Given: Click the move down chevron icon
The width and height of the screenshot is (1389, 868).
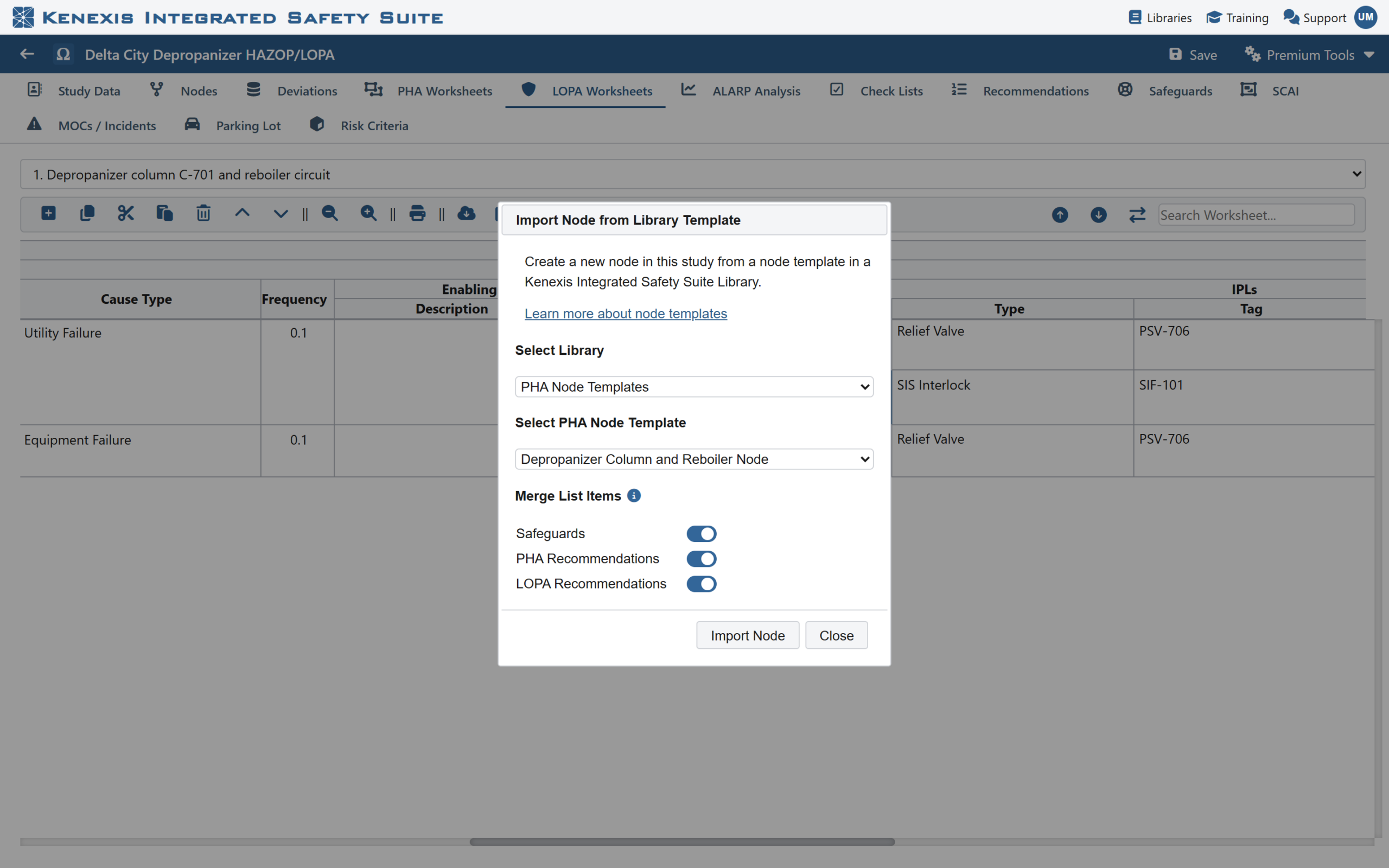Looking at the screenshot, I should coord(281,214).
